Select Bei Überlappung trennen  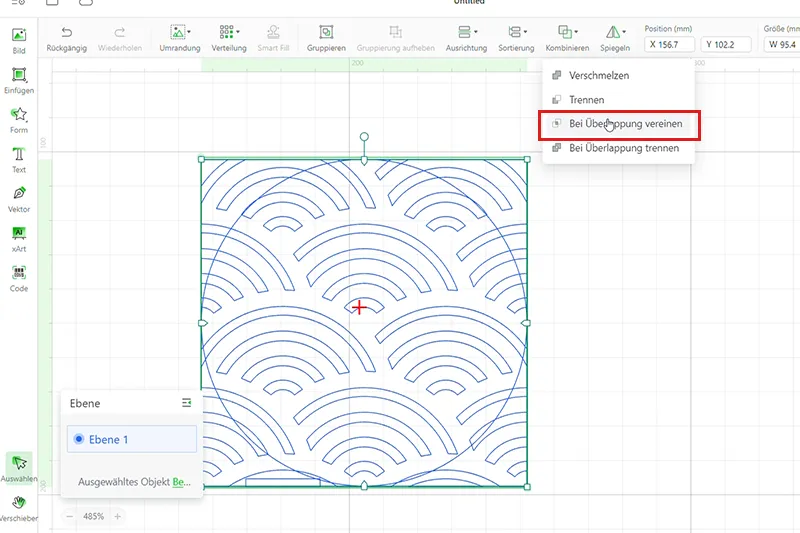coord(618,148)
